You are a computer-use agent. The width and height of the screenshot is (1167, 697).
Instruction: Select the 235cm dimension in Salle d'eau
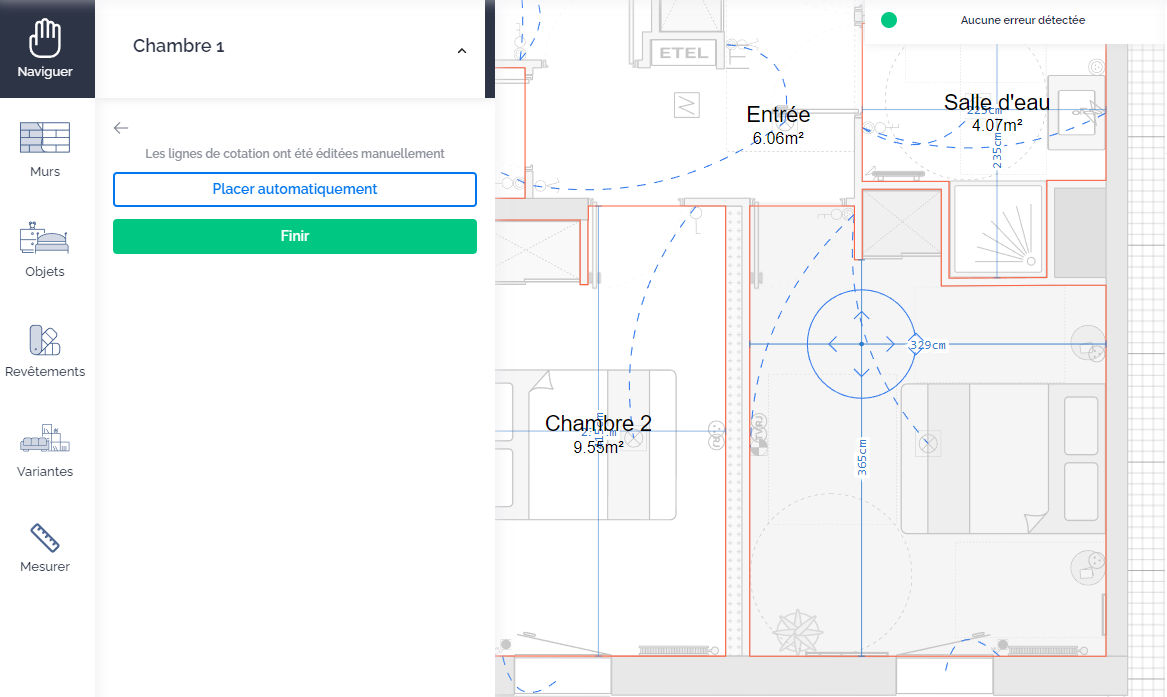point(997,150)
